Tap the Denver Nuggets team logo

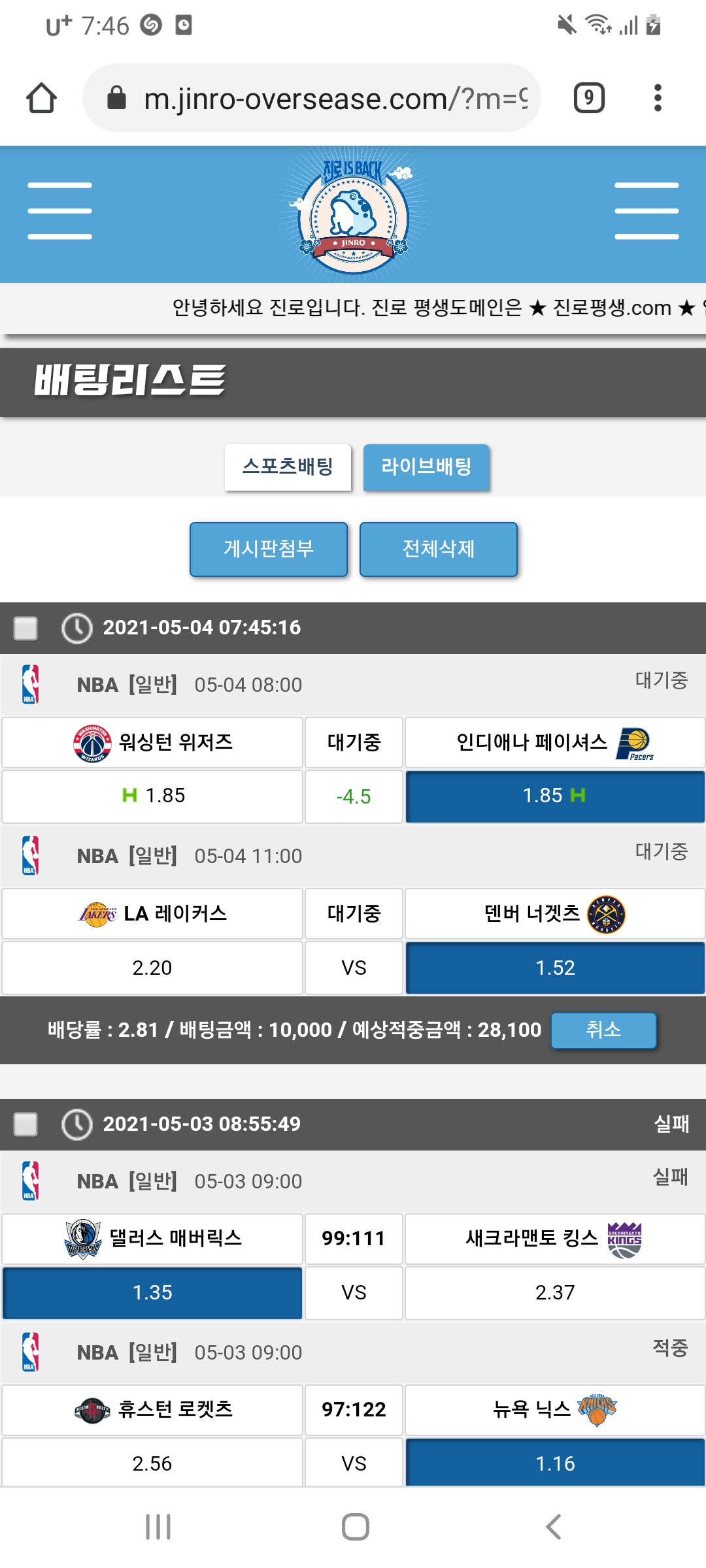click(x=606, y=914)
